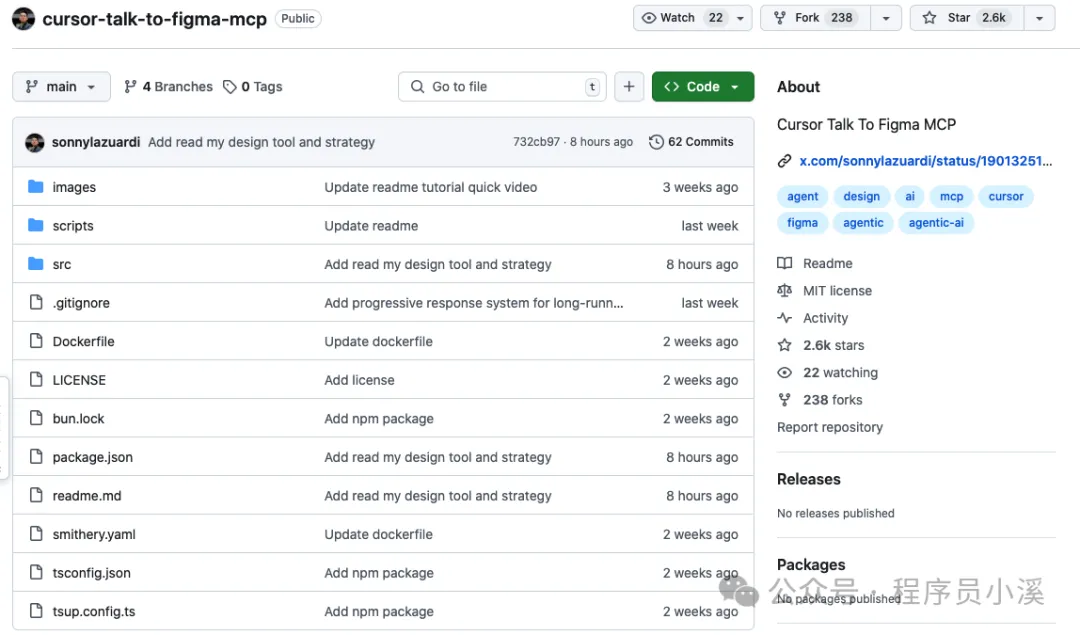Open the smithery.yaml file

pos(94,534)
